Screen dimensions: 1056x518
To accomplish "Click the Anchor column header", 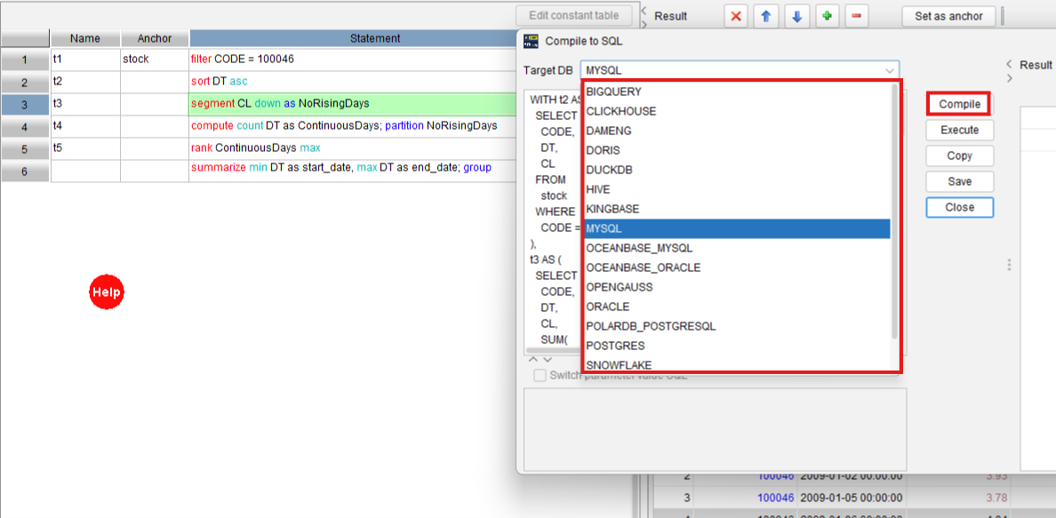I will pyautogui.click(x=154, y=38).
